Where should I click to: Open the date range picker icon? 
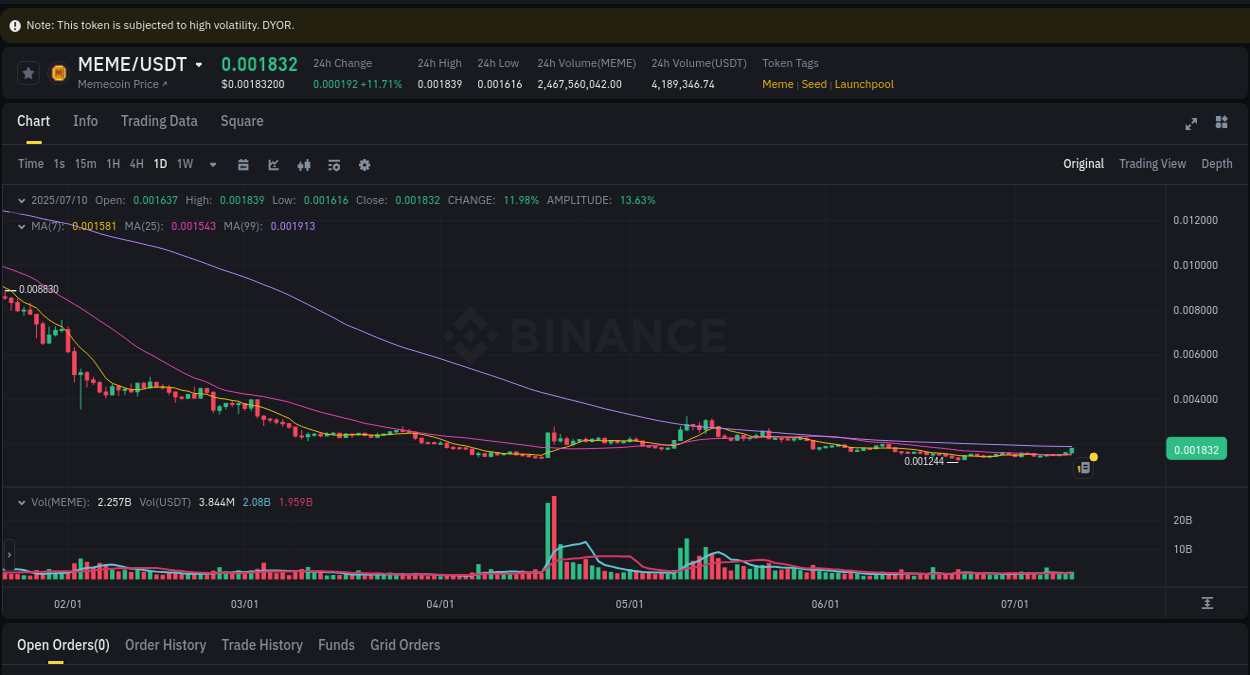243,164
